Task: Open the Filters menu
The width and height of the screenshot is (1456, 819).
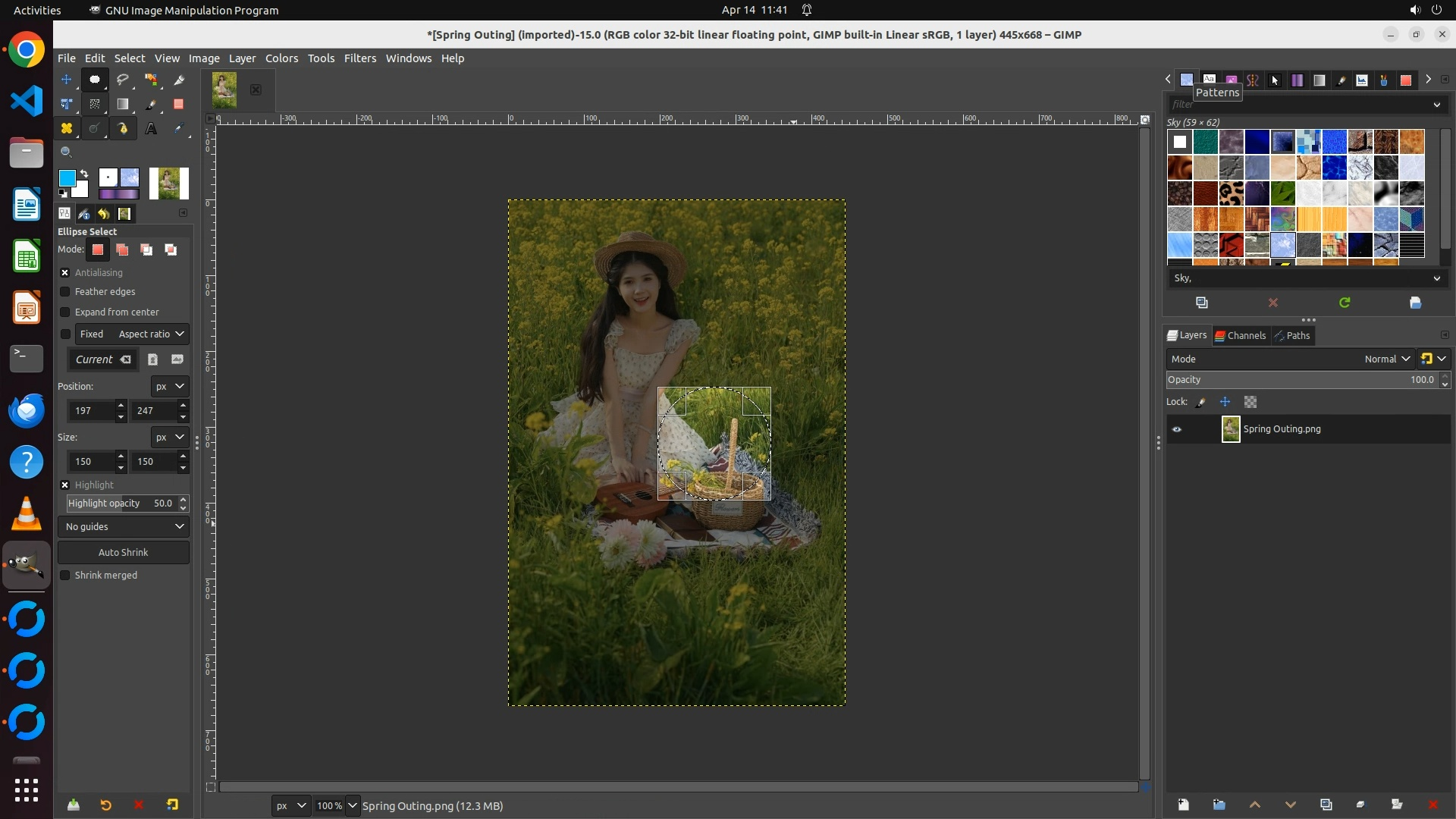Action: click(359, 58)
